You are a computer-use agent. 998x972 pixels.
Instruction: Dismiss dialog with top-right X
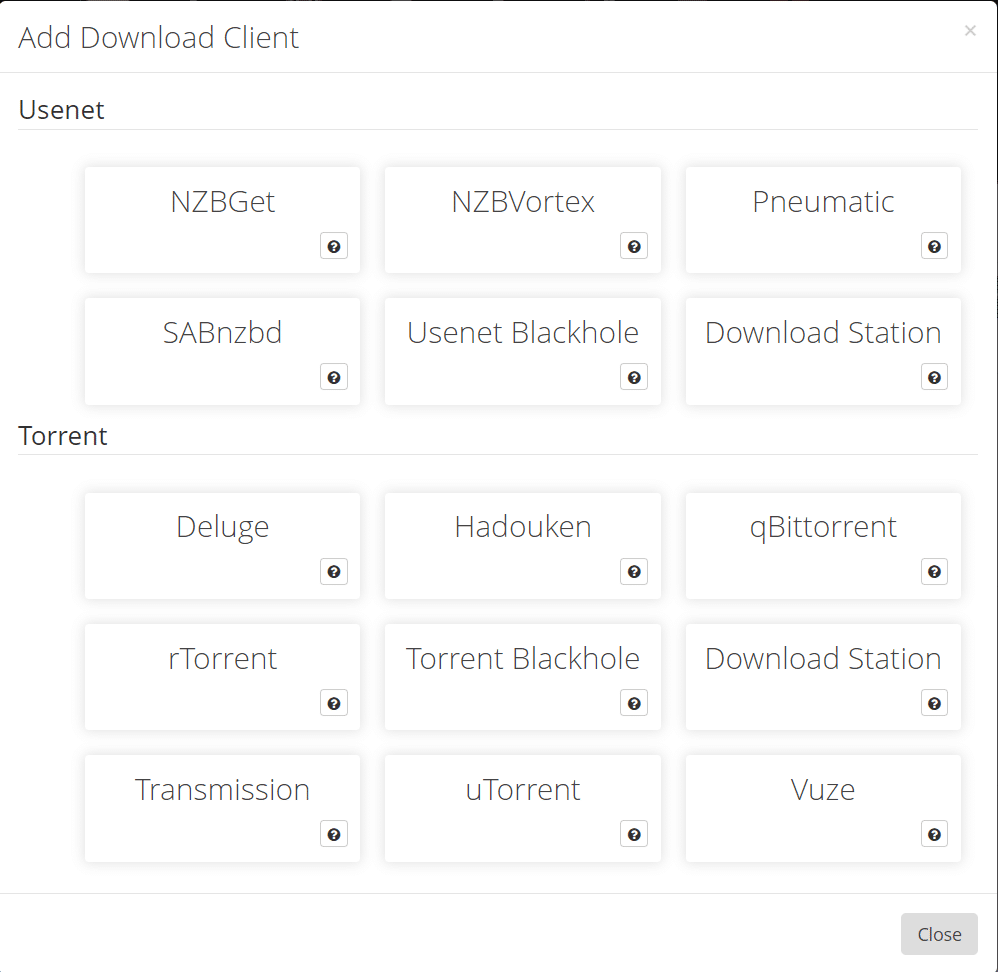pos(970,31)
